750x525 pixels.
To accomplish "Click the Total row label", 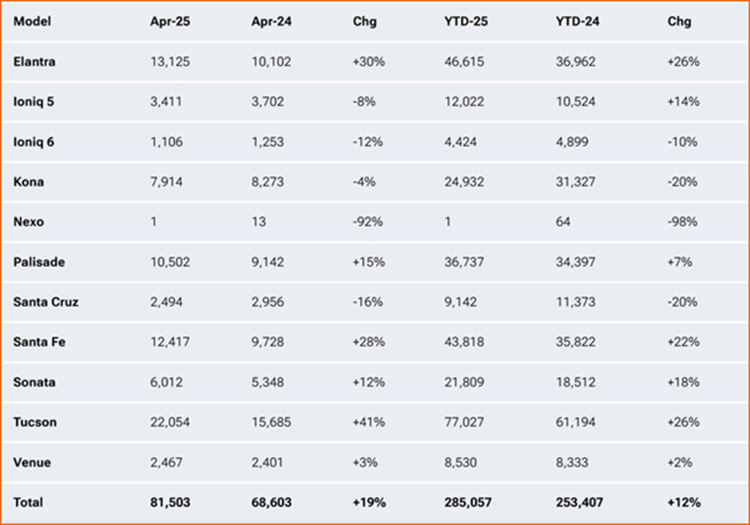I will (x=30, y=502).
